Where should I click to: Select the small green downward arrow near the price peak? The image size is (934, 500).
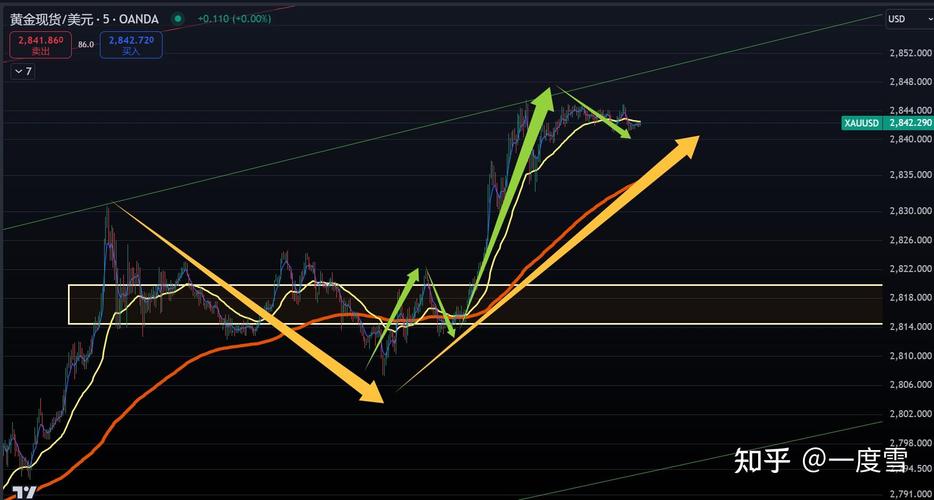coord(595,113)
